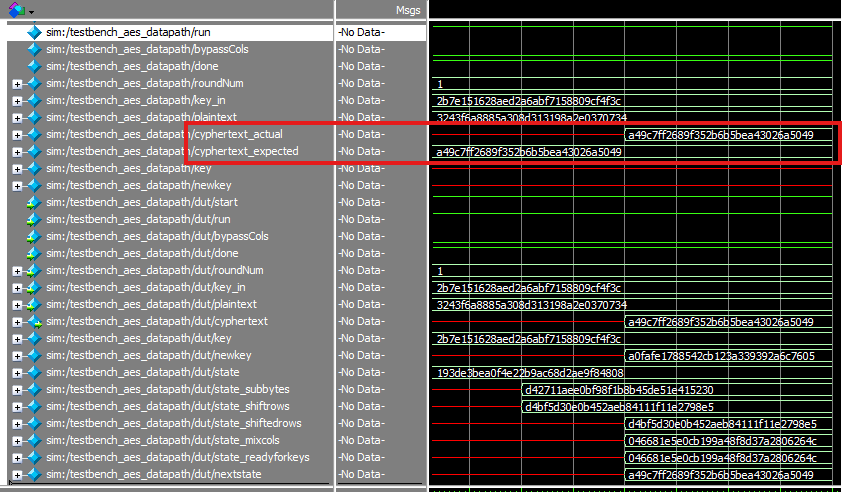Expand the dut/state_shiftrows bus
The width and height of the screenshot is (843, 492).
pos(17,407)
